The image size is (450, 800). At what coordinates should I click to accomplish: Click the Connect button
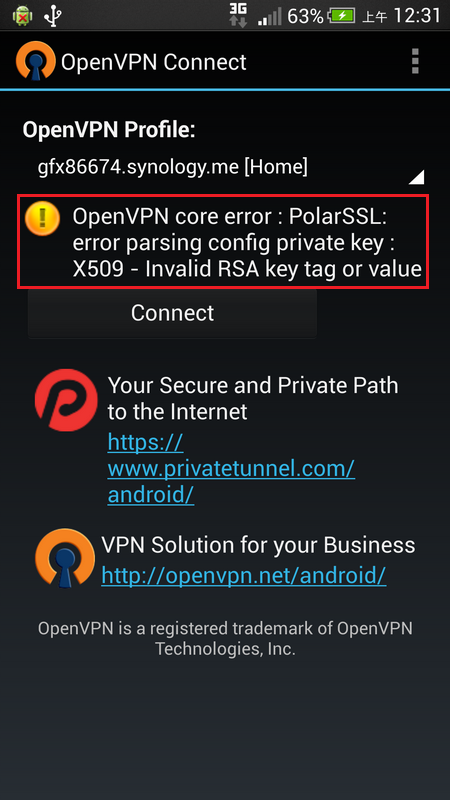(x=172, y=313)
